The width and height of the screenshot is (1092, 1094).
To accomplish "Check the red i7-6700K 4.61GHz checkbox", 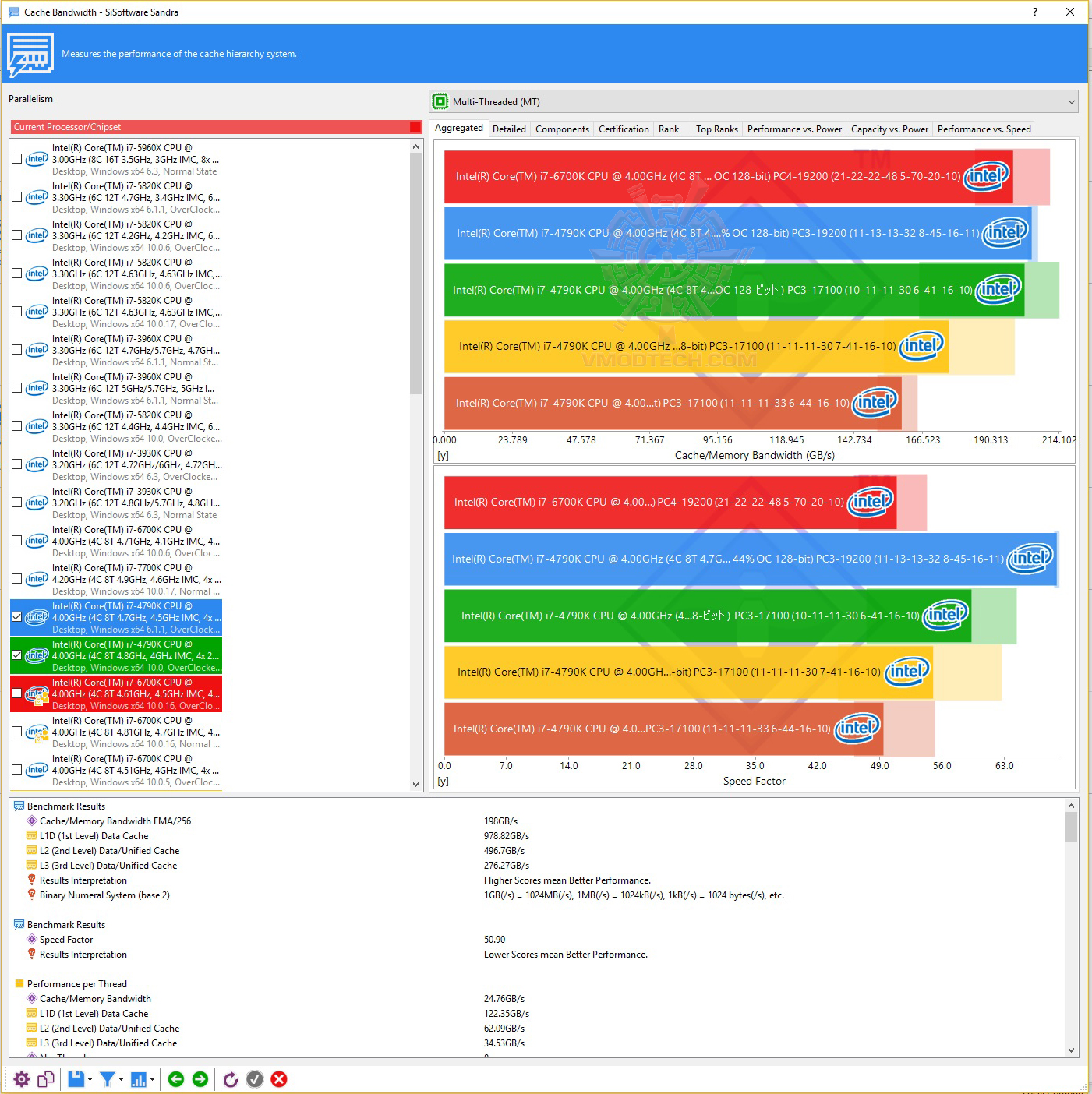I will point(17,693).
